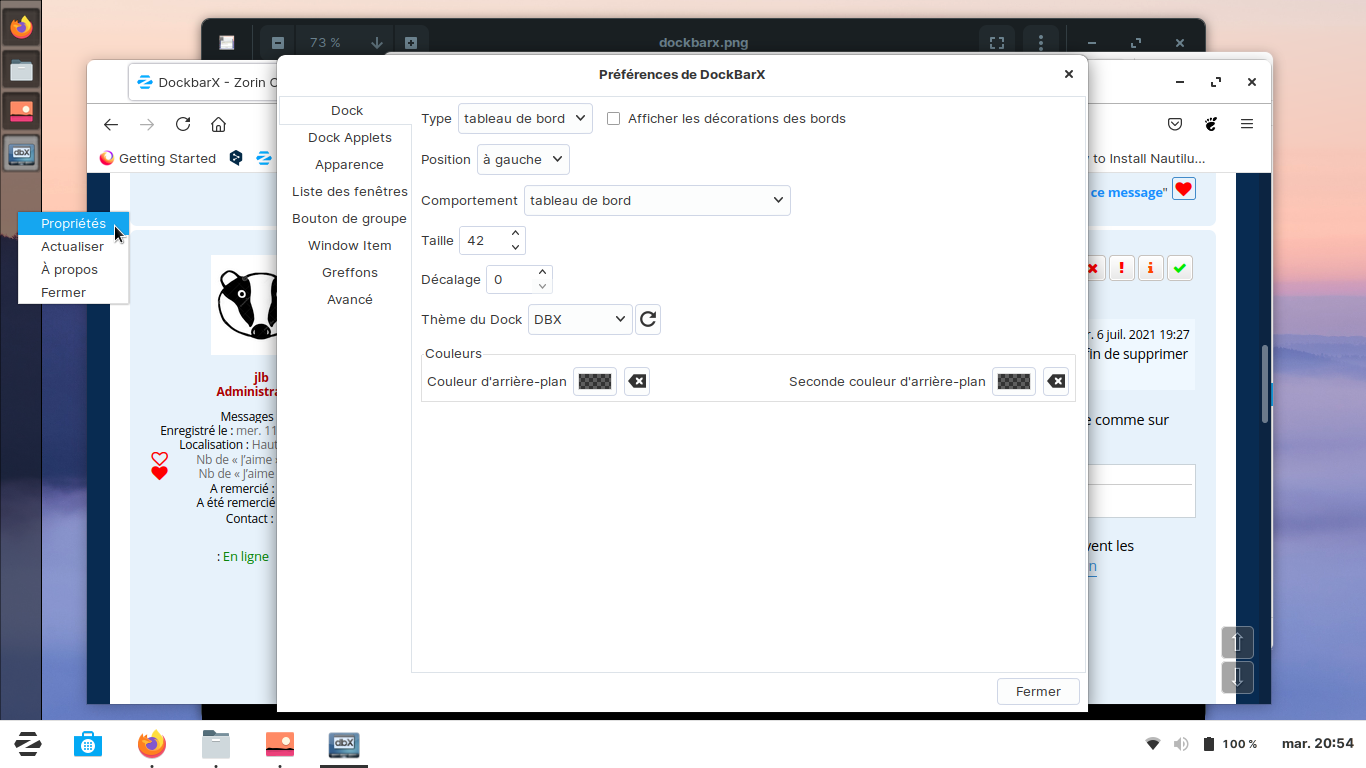Increase the Taille value with stepper

click(515, 234)
